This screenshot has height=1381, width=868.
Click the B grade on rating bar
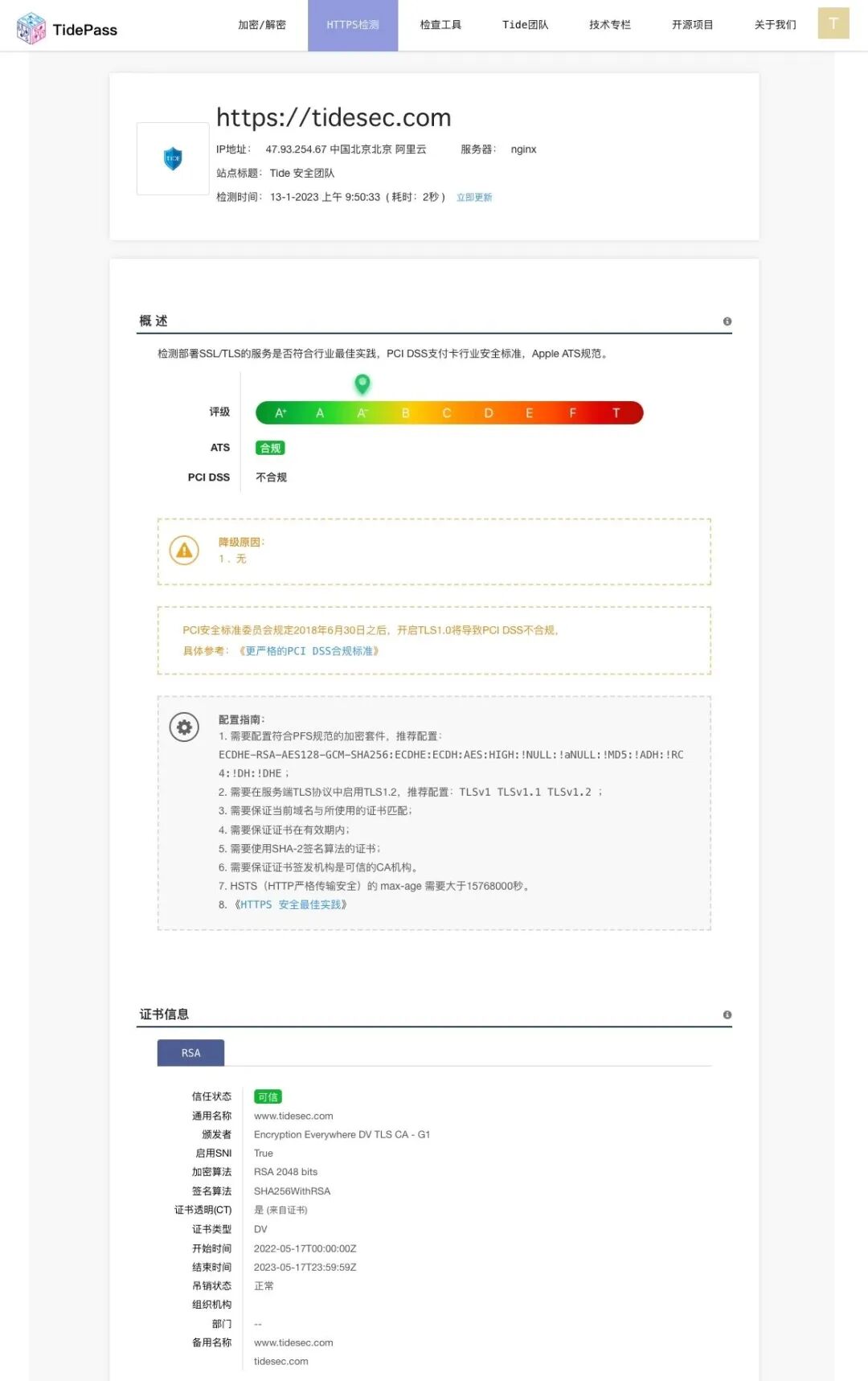(406, 413)
